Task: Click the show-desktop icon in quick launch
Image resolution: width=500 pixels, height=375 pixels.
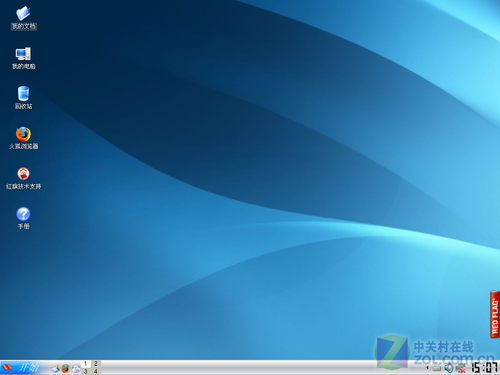Action: pos(56,368)
